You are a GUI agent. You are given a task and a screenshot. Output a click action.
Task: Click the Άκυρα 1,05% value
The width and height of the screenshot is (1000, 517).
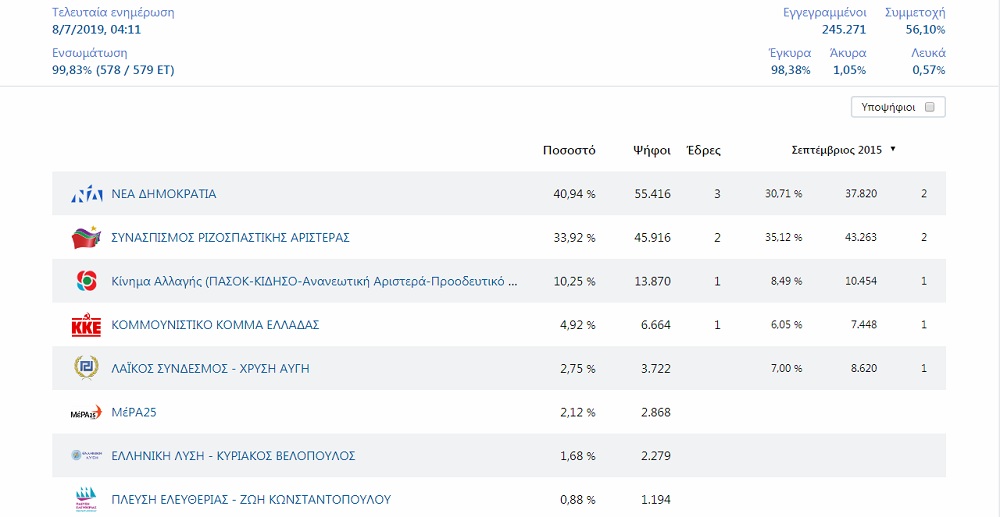849,70
